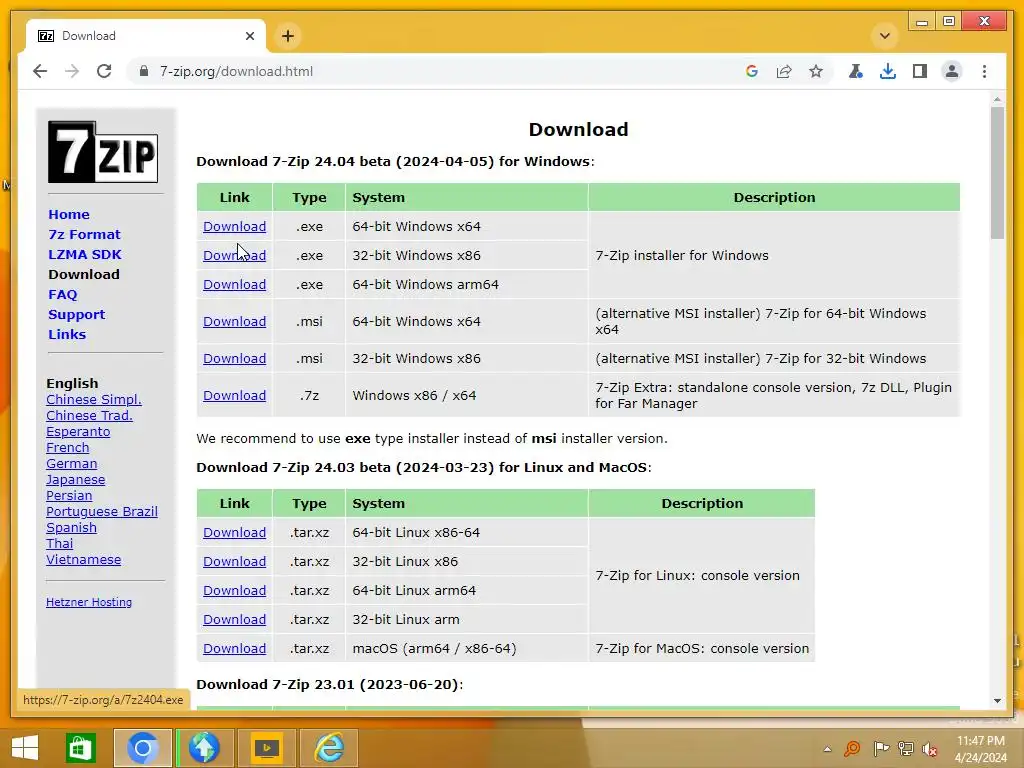Screen dimensions: 1024x768
Task: Reload the 7-zip download page
Action: (x=104, y=71)
